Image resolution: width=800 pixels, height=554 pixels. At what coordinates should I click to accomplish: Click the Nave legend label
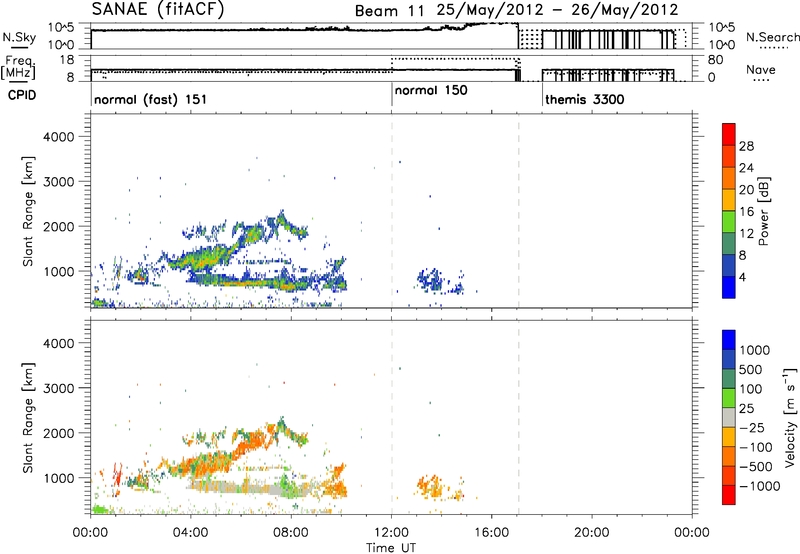[761, 70]
